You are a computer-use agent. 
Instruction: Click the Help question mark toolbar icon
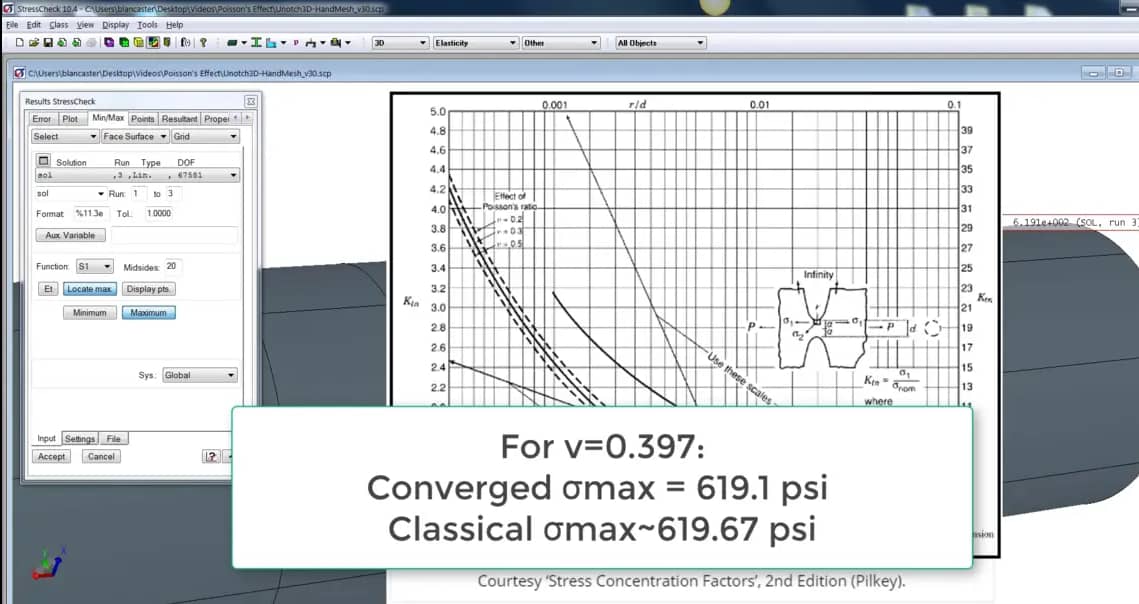203,42
